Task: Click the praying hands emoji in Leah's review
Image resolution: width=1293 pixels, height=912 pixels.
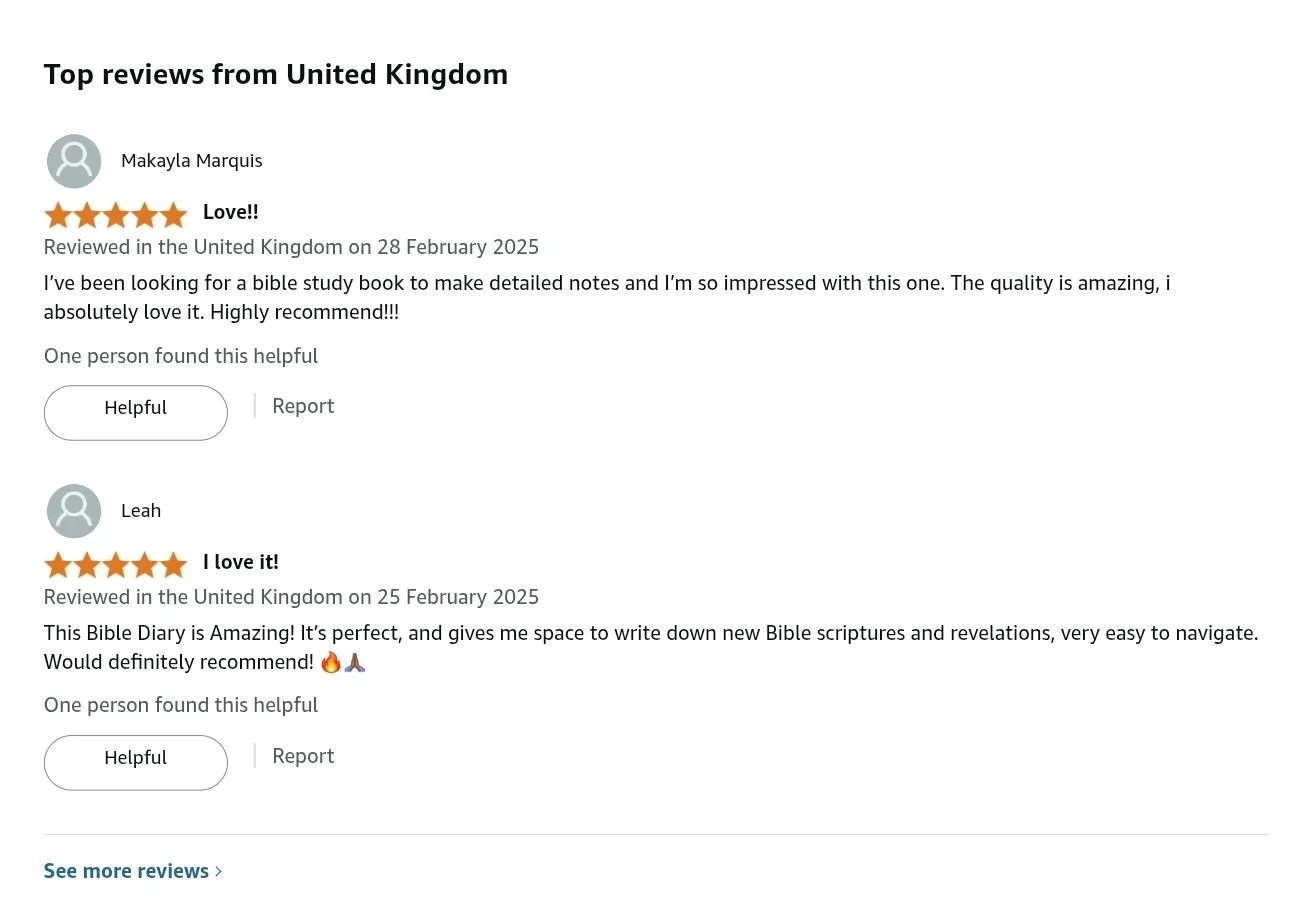Action: pyautogui.click(x=355, y=662)
